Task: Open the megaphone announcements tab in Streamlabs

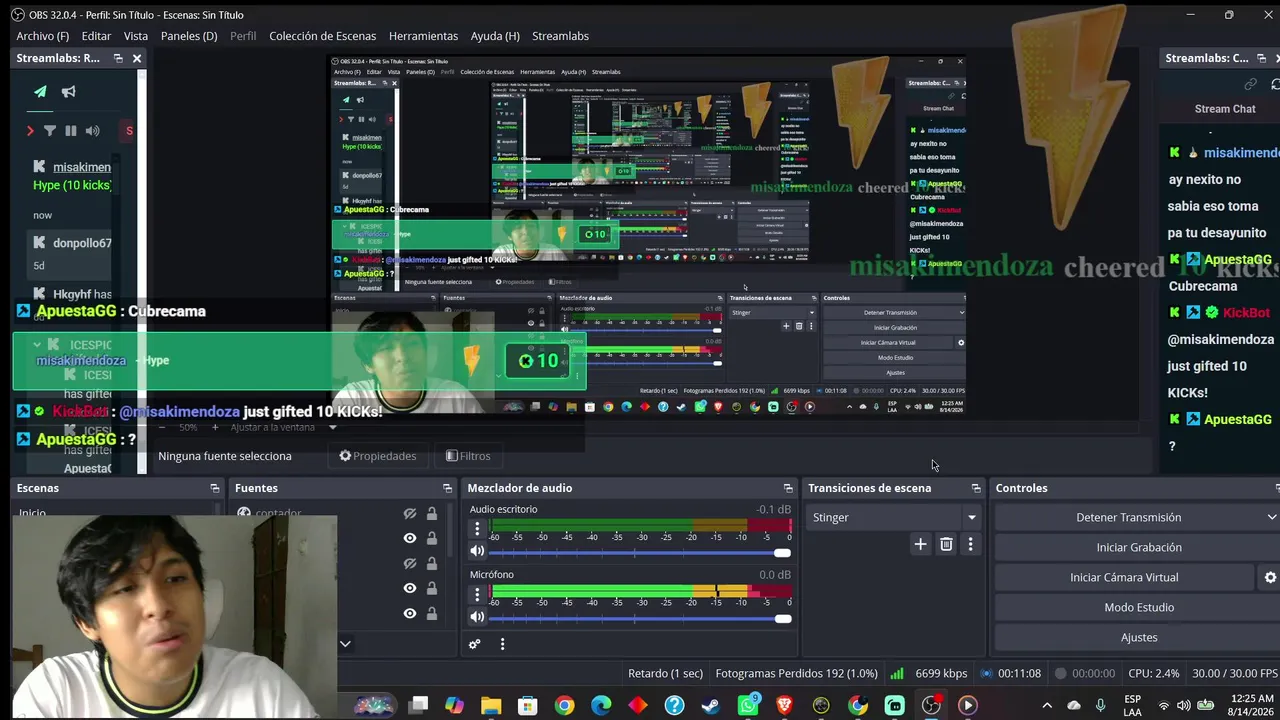Action: [x=69, y=92]
